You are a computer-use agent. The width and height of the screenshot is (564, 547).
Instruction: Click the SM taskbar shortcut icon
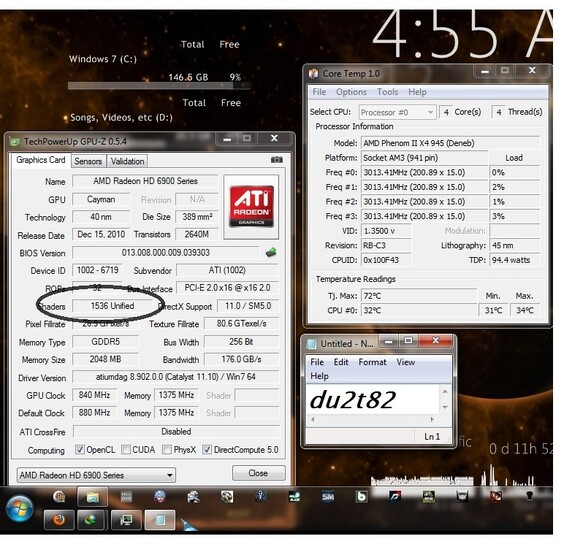328,497
